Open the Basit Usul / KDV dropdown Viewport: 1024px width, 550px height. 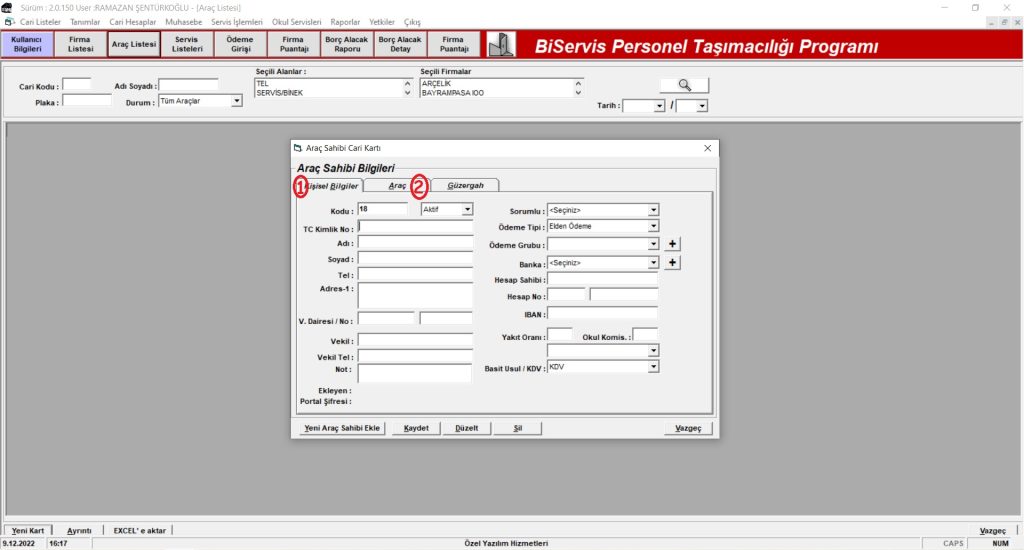pos(653,367)
